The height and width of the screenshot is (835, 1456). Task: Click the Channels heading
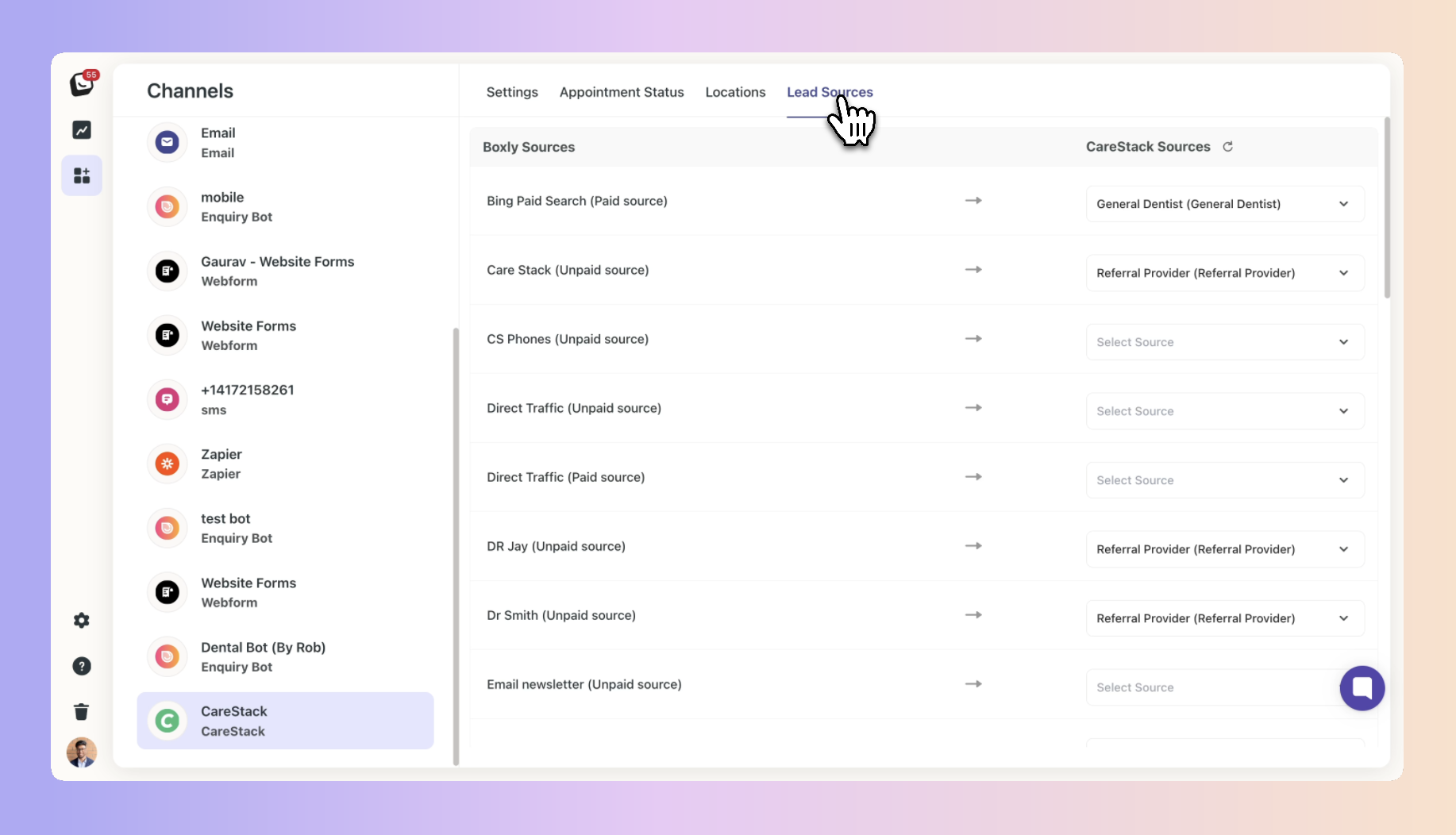click(191, 90)
